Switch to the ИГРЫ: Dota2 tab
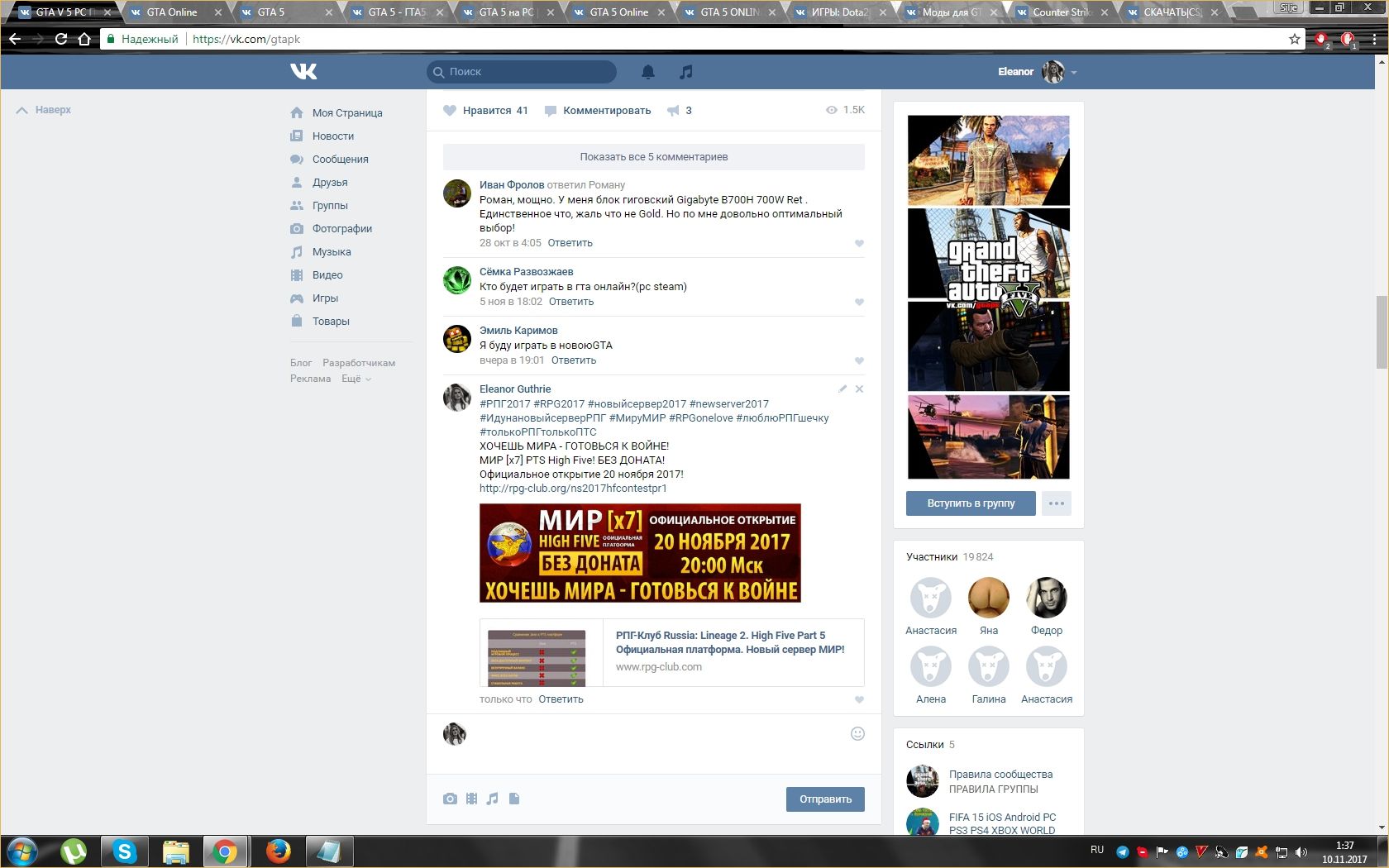 click(x=841, y=12)
